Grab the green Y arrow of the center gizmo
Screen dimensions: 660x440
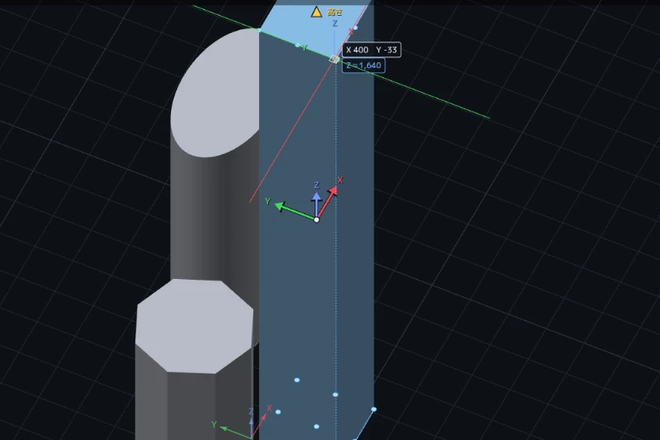(x=295, y=211)
